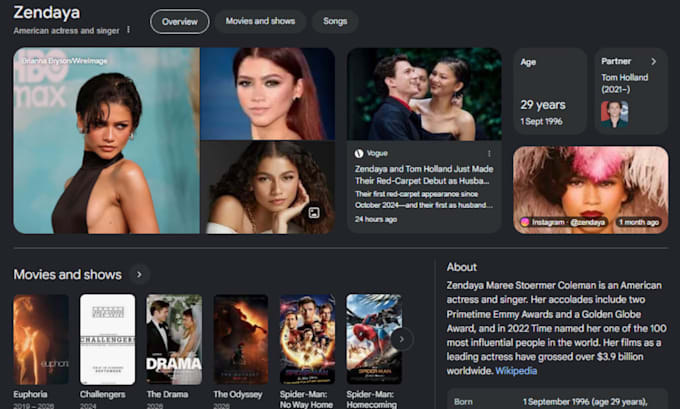Click the Instagram icon on the Instagram card
This screenshot has height=409, width=680.
(x=525, y=222)
